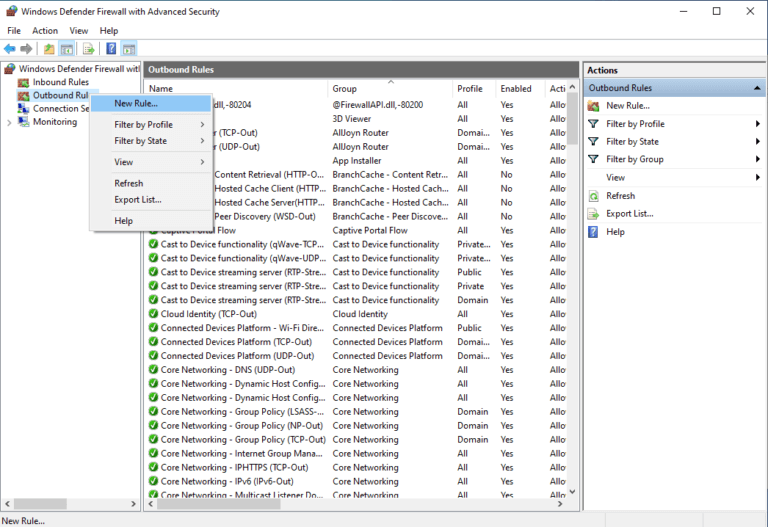Click the Windows Defender Firewall root node icon
768x527 pixels.
coord(10,69)
